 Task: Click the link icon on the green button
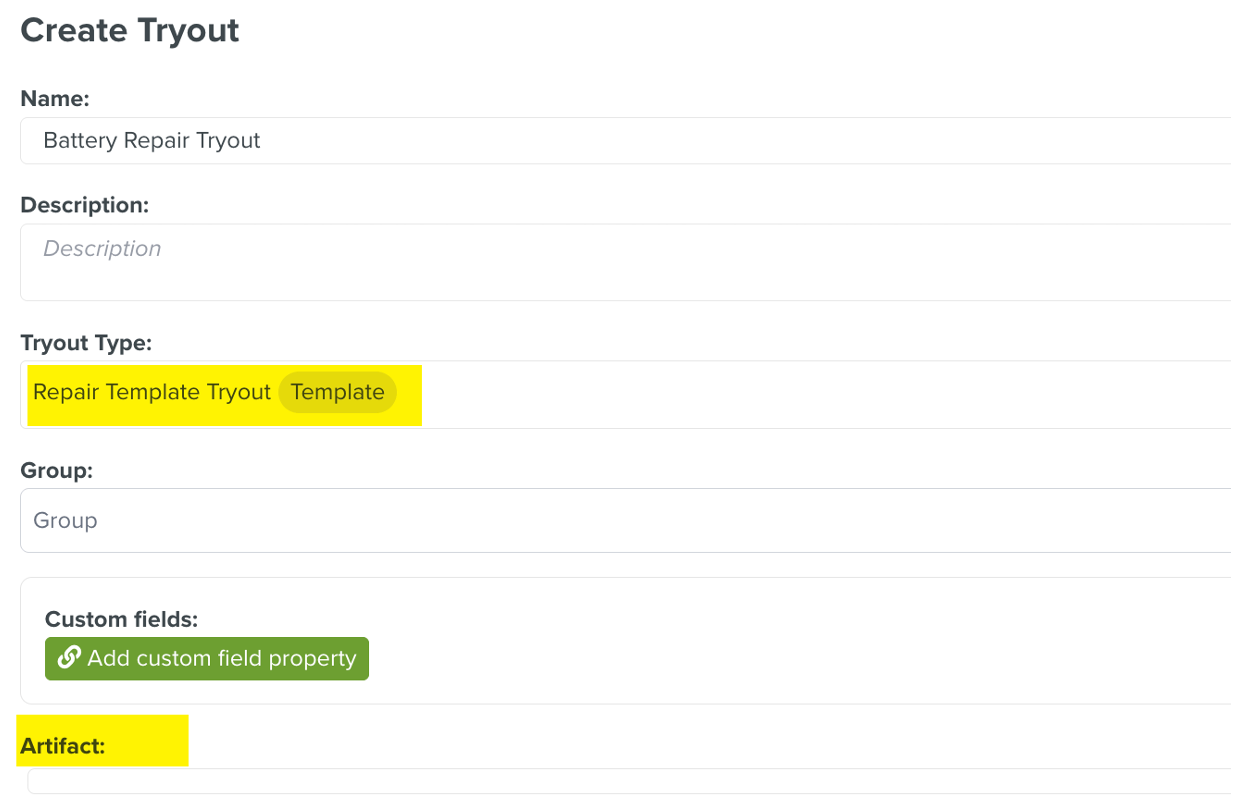[x=69, y=658]
